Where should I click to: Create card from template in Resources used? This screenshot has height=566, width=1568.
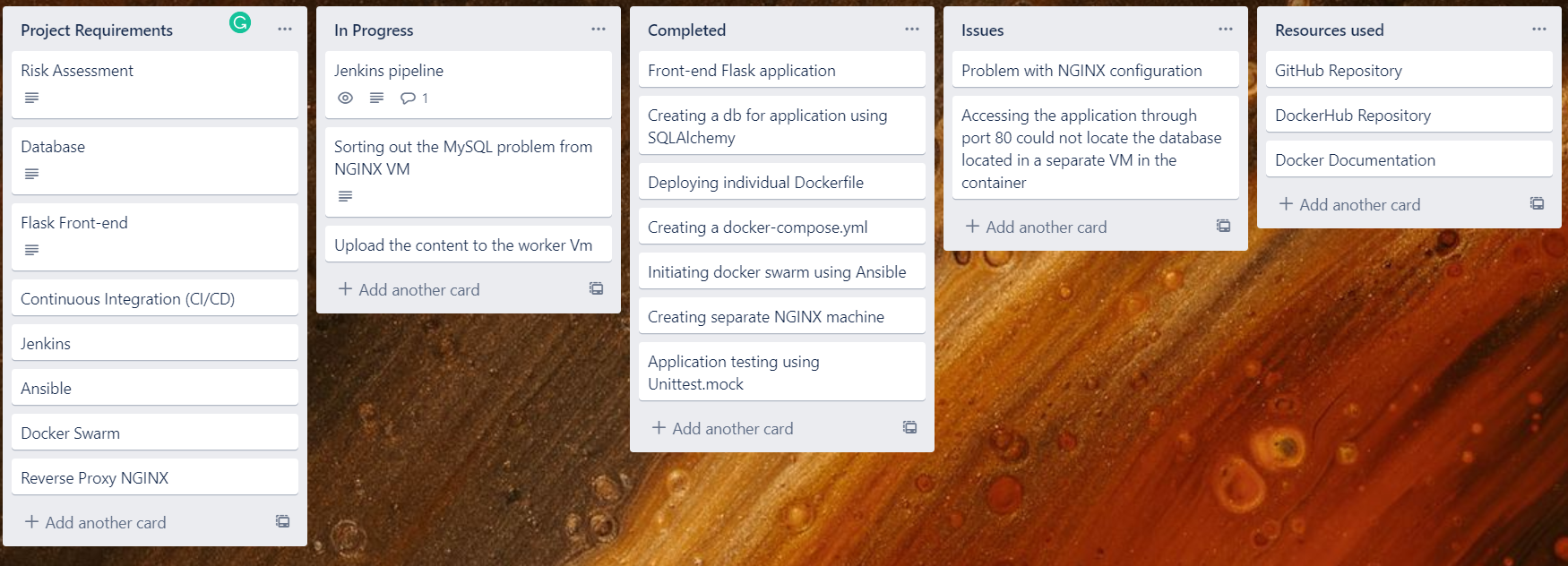1538,203
